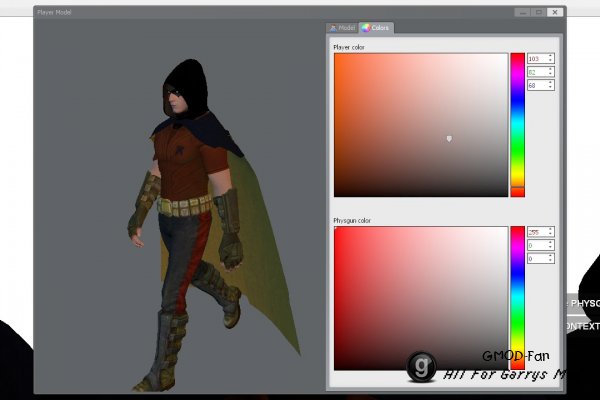Click the Player color red value field
Viewport: 600px width, 400px height.
point(536,59)
